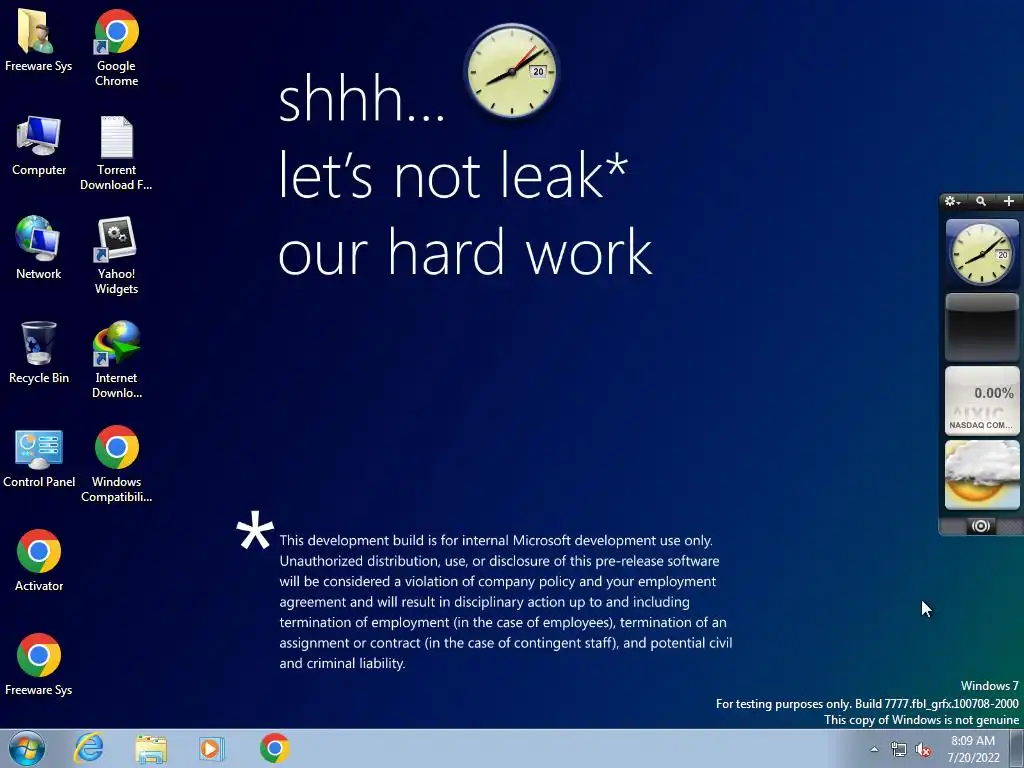1024x768 pixels.
Task: Open the widget dock settings gear menu
Action: (x=952, y=201)
